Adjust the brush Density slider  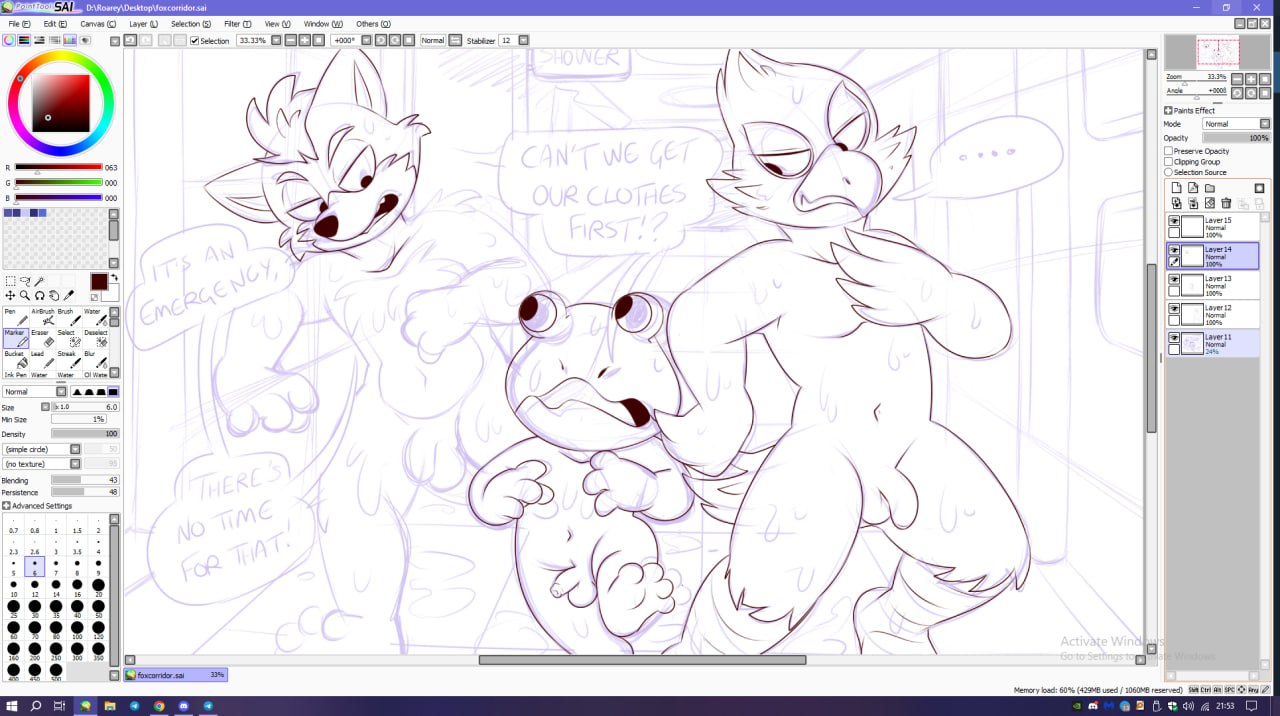(x=84, y=434)
